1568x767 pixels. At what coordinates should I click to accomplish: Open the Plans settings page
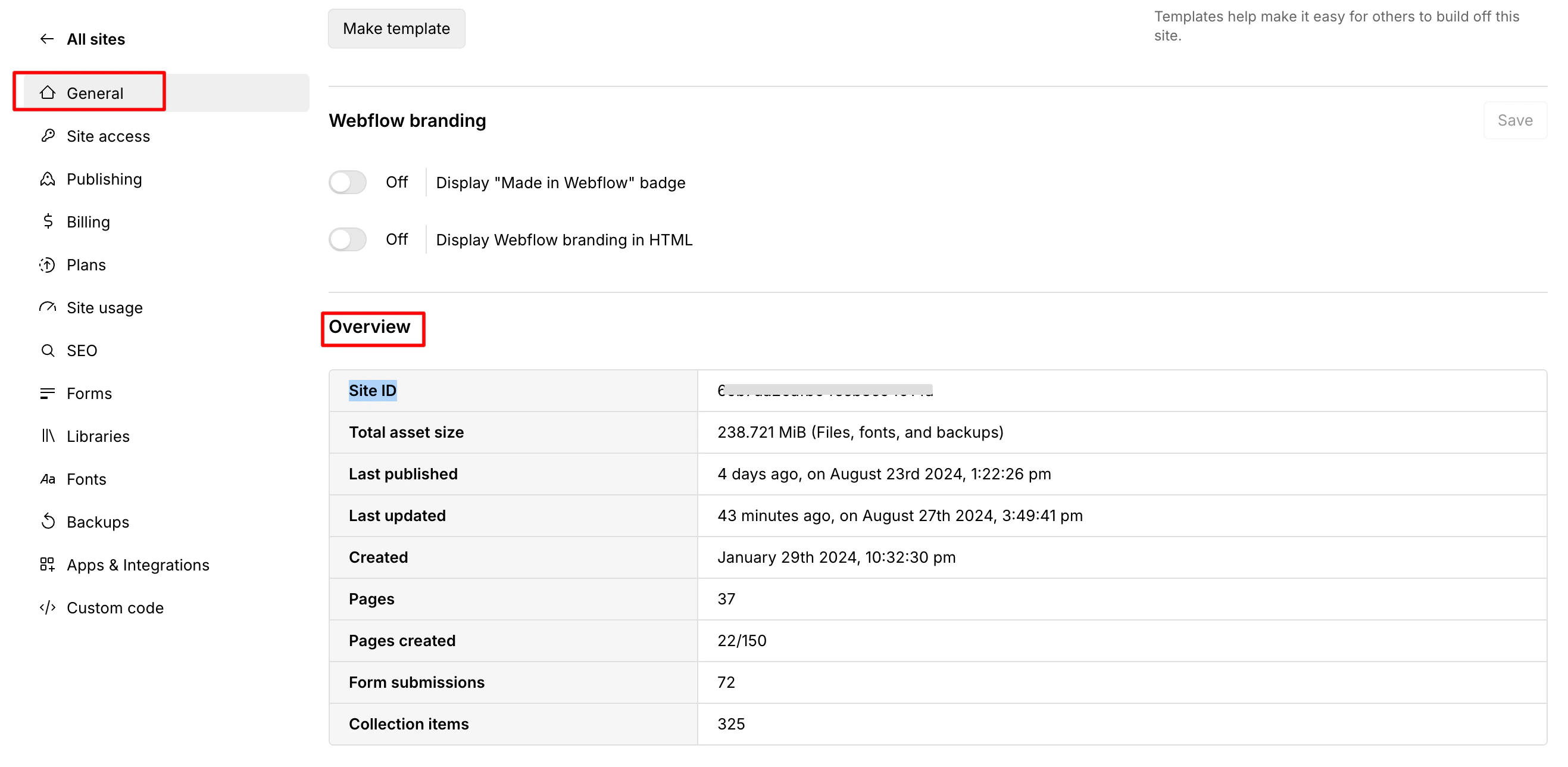[x=86, y=265]
